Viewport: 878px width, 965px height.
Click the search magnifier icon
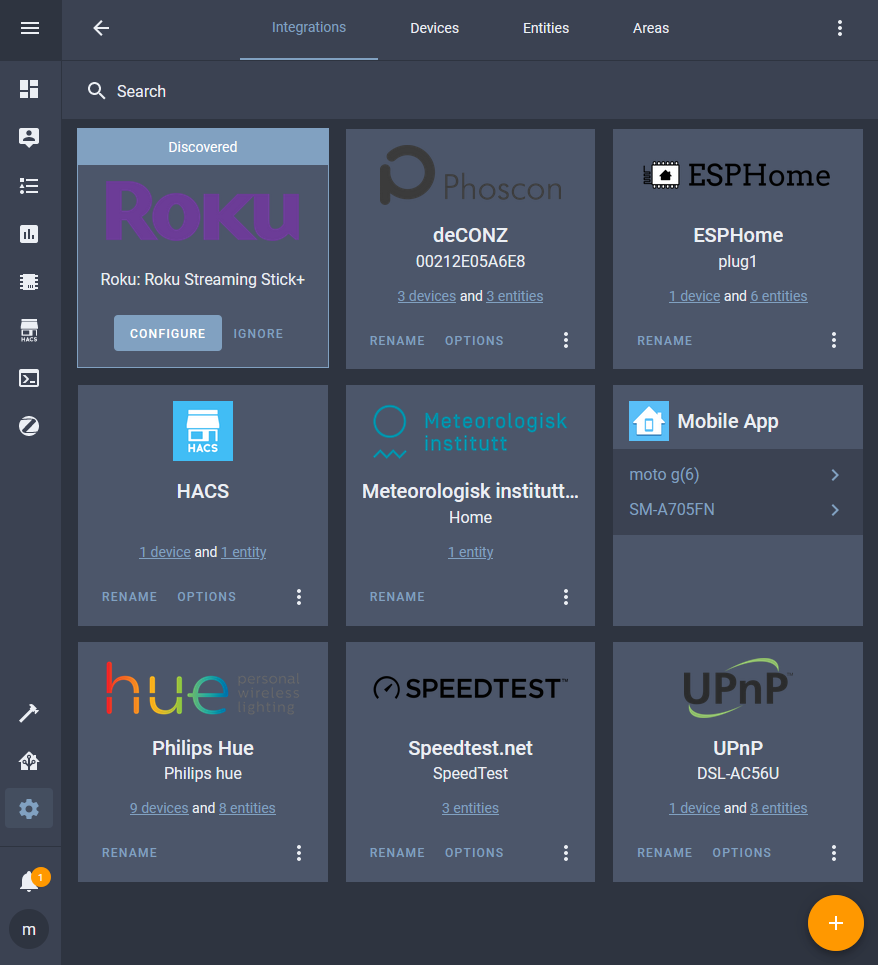point(96,91)
